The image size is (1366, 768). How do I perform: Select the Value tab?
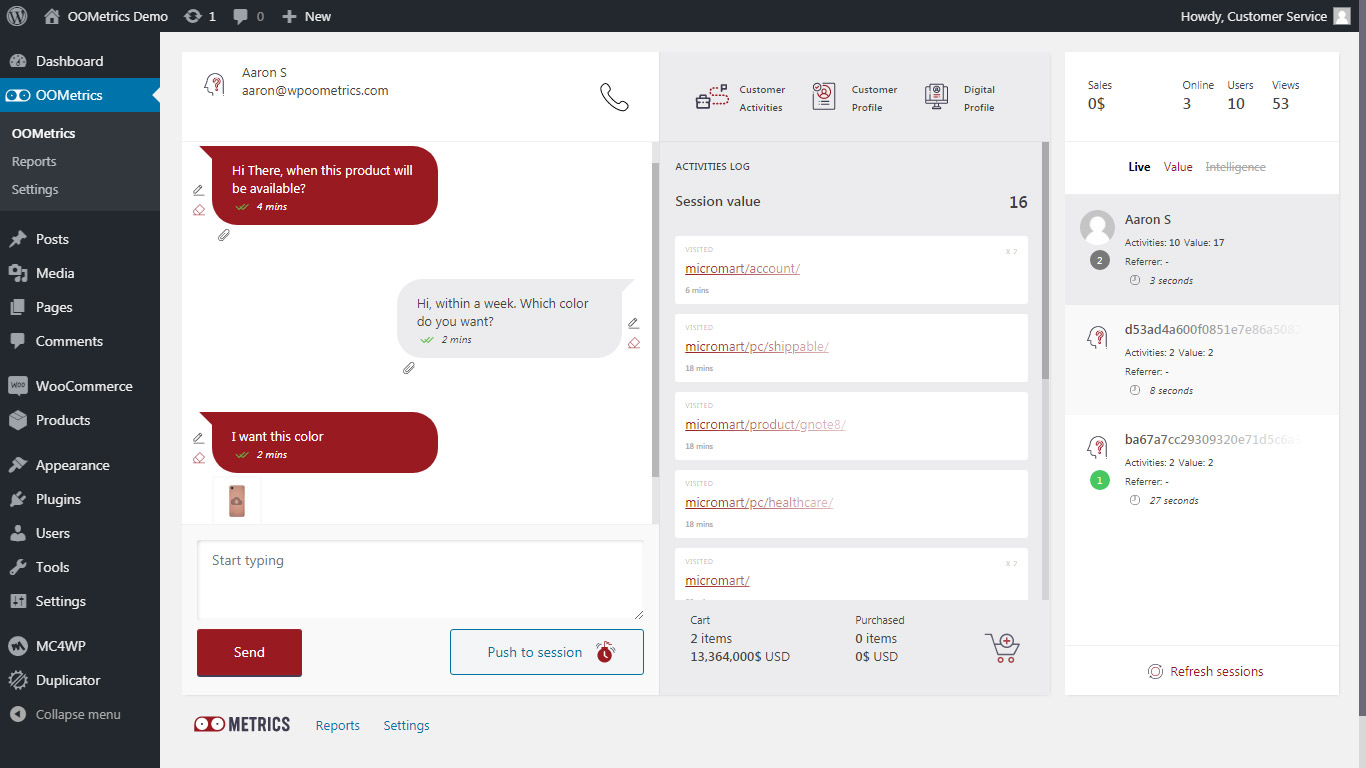coord(1178,167)
